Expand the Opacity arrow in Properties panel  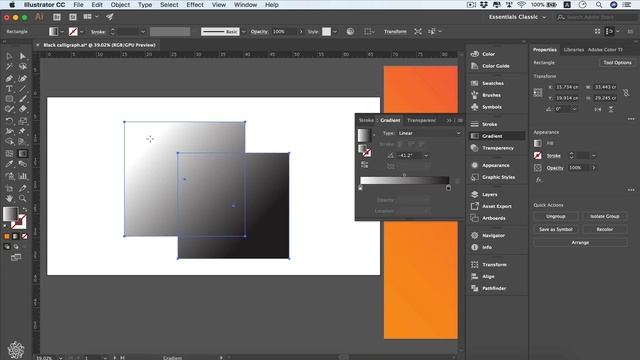point(594,168)
